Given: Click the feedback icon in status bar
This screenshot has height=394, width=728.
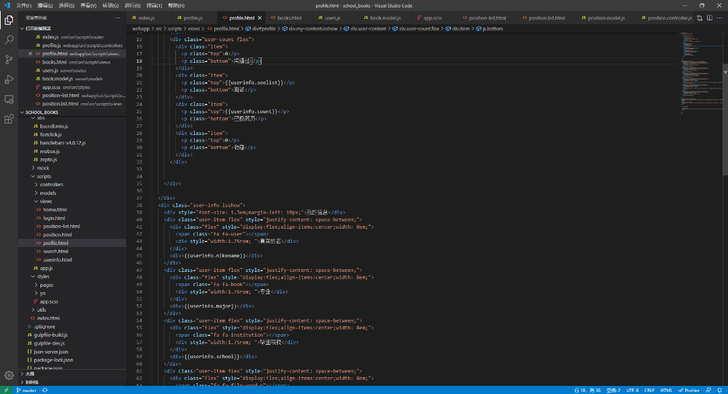Looking at the screenshot, I should [x=708, y=390].
